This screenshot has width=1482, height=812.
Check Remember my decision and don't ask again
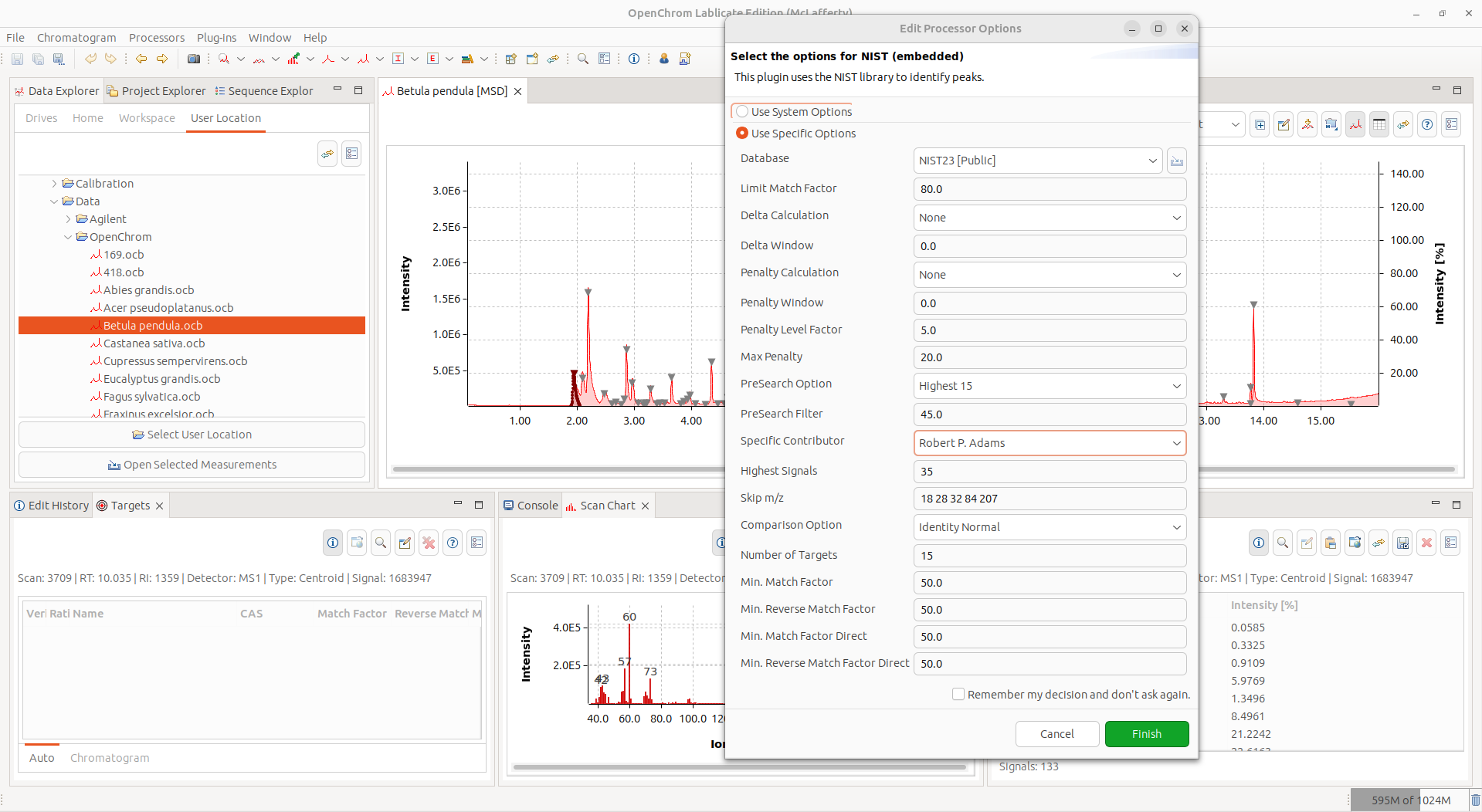point(958,695)
